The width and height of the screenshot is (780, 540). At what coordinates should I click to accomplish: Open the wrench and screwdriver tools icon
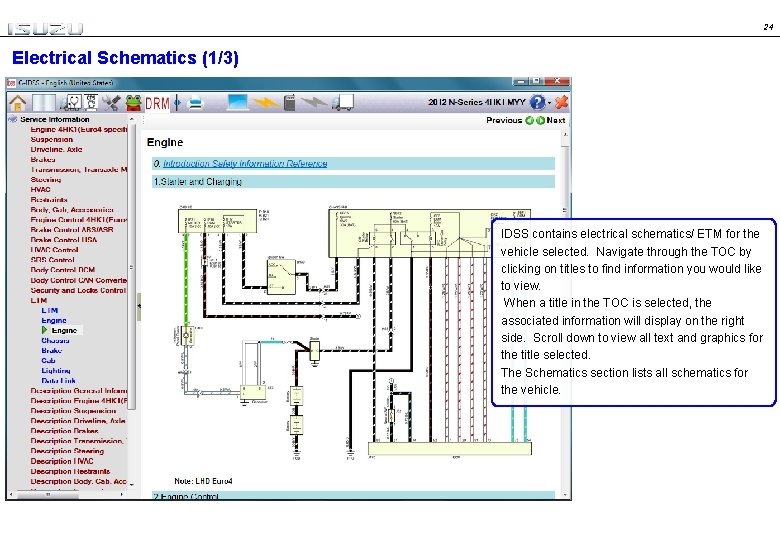111,102
